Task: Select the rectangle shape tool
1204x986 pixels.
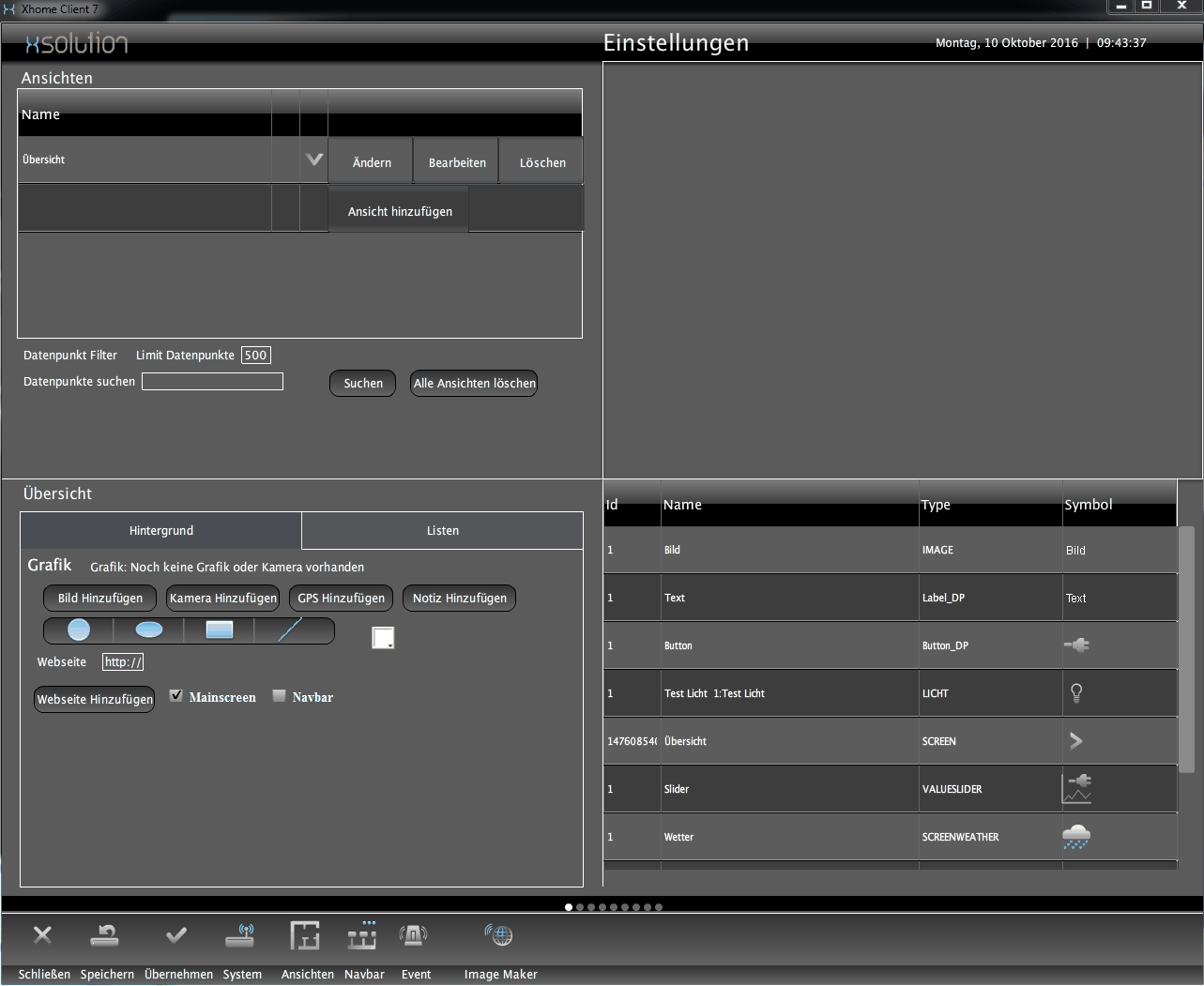Action: tap(219, 630)
